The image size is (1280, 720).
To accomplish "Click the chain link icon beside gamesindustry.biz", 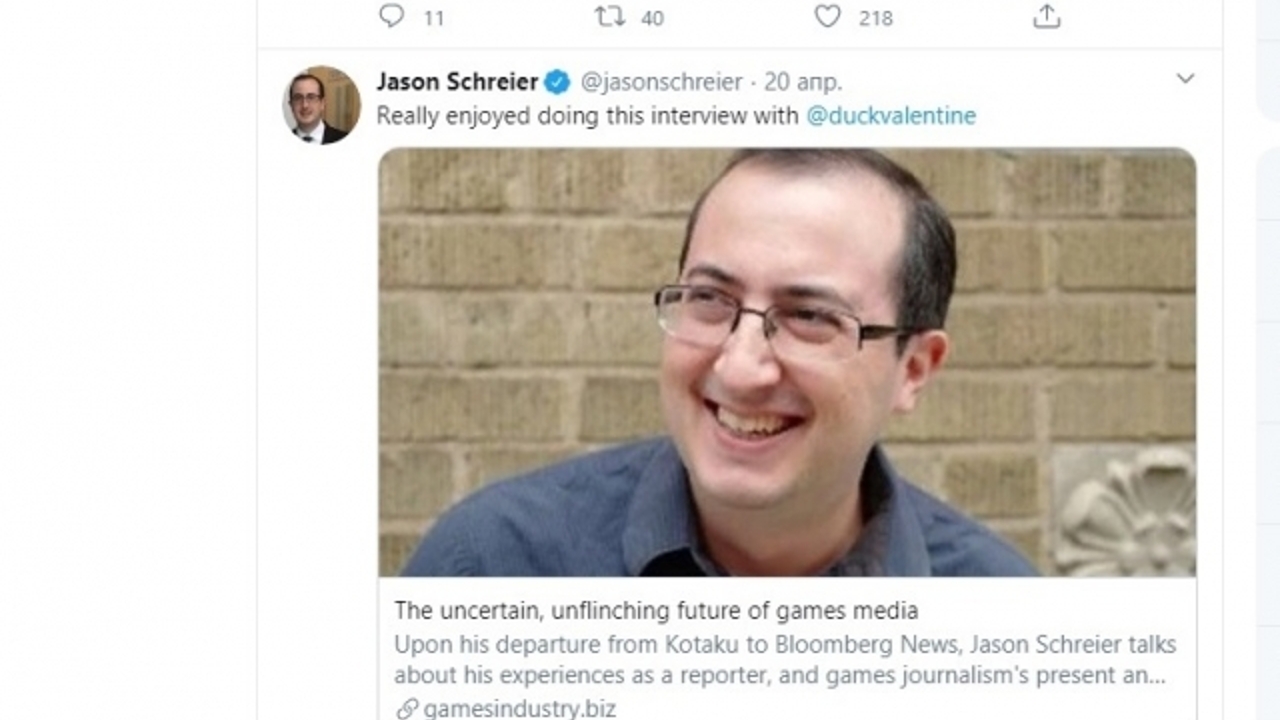I will tap(406, 709).
